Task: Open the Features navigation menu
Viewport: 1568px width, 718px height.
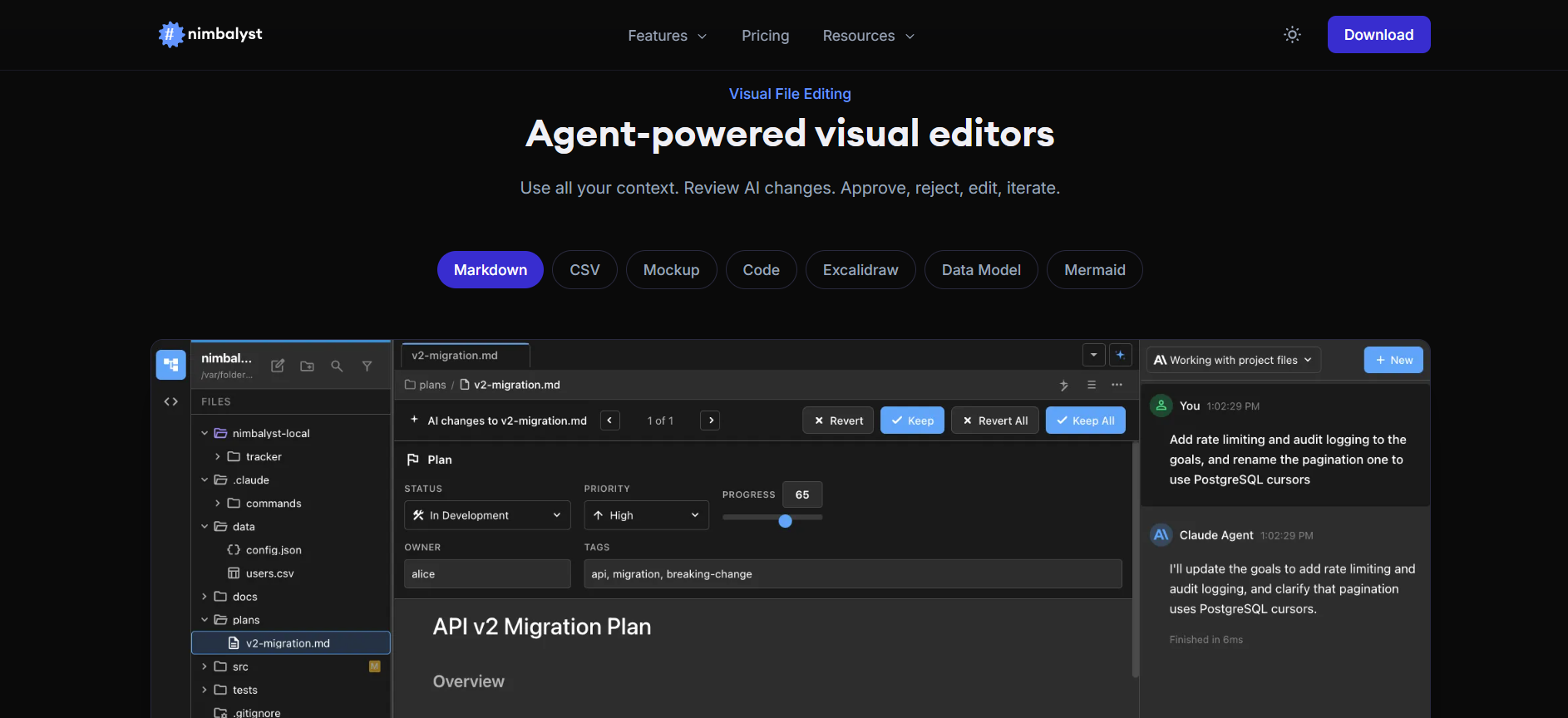Action: 667,36
